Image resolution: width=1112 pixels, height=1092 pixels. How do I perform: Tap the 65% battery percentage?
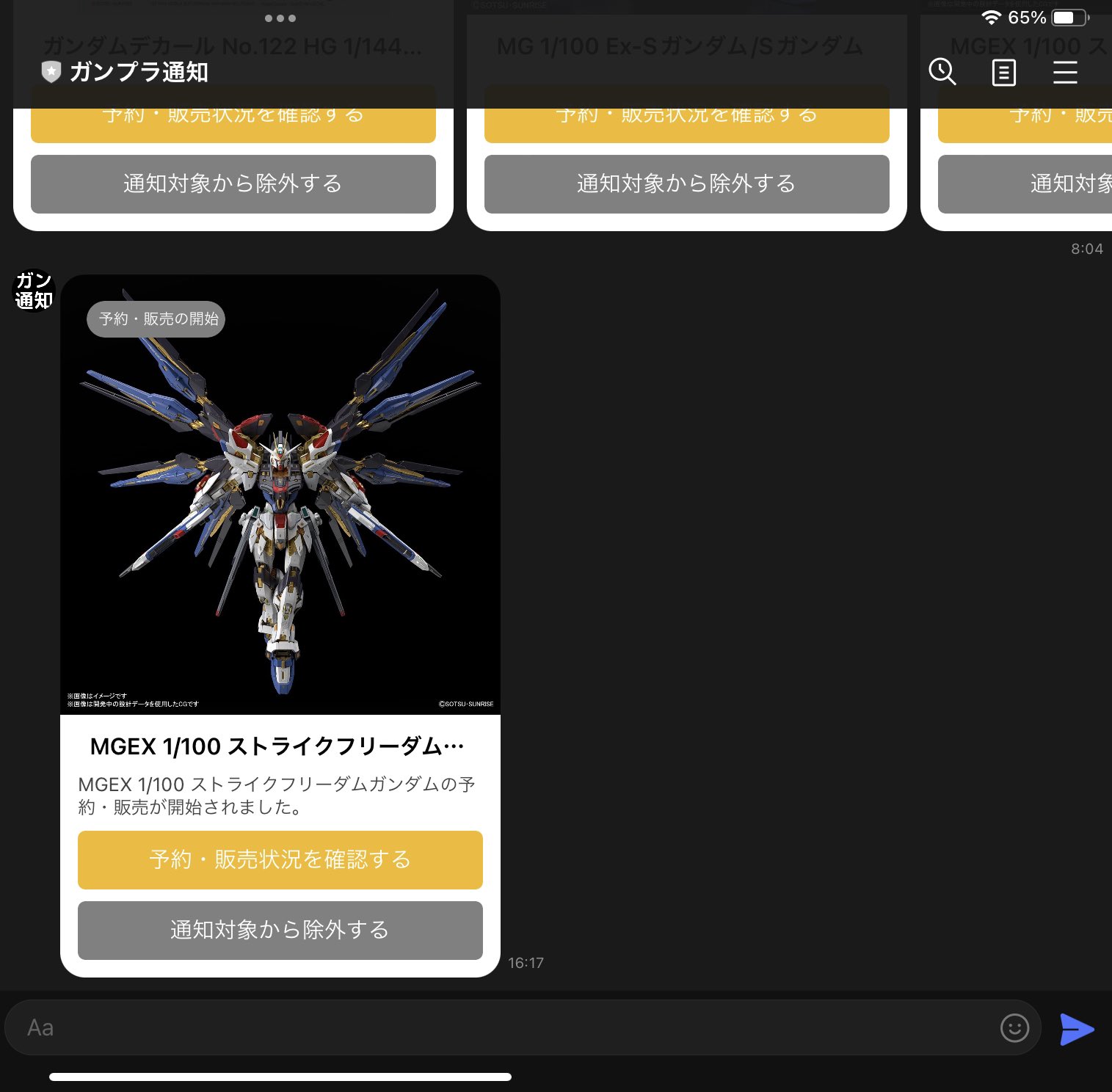point(1027,17)
